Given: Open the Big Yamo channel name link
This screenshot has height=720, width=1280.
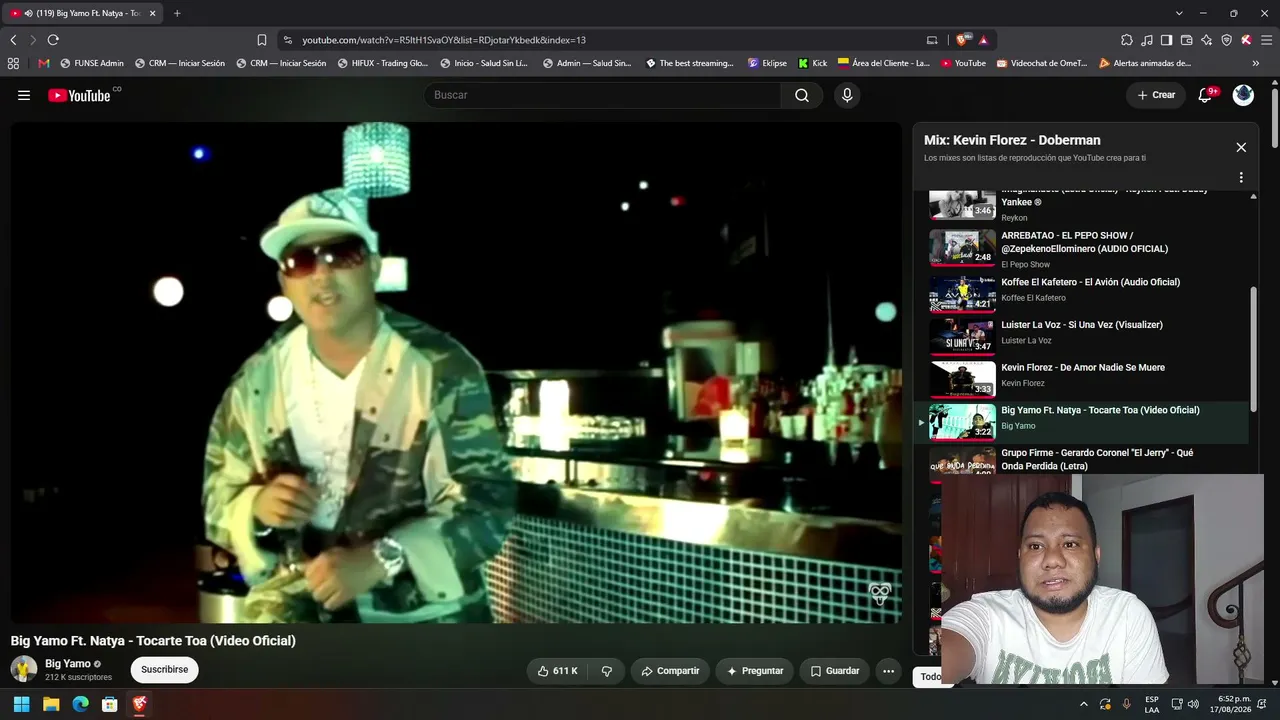Looking at the screenshot, I should click(68, 664).
